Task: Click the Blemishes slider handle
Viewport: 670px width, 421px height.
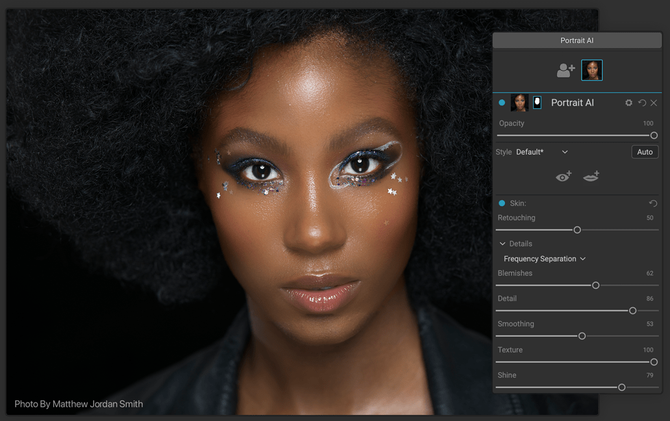Action: [596, 285]
